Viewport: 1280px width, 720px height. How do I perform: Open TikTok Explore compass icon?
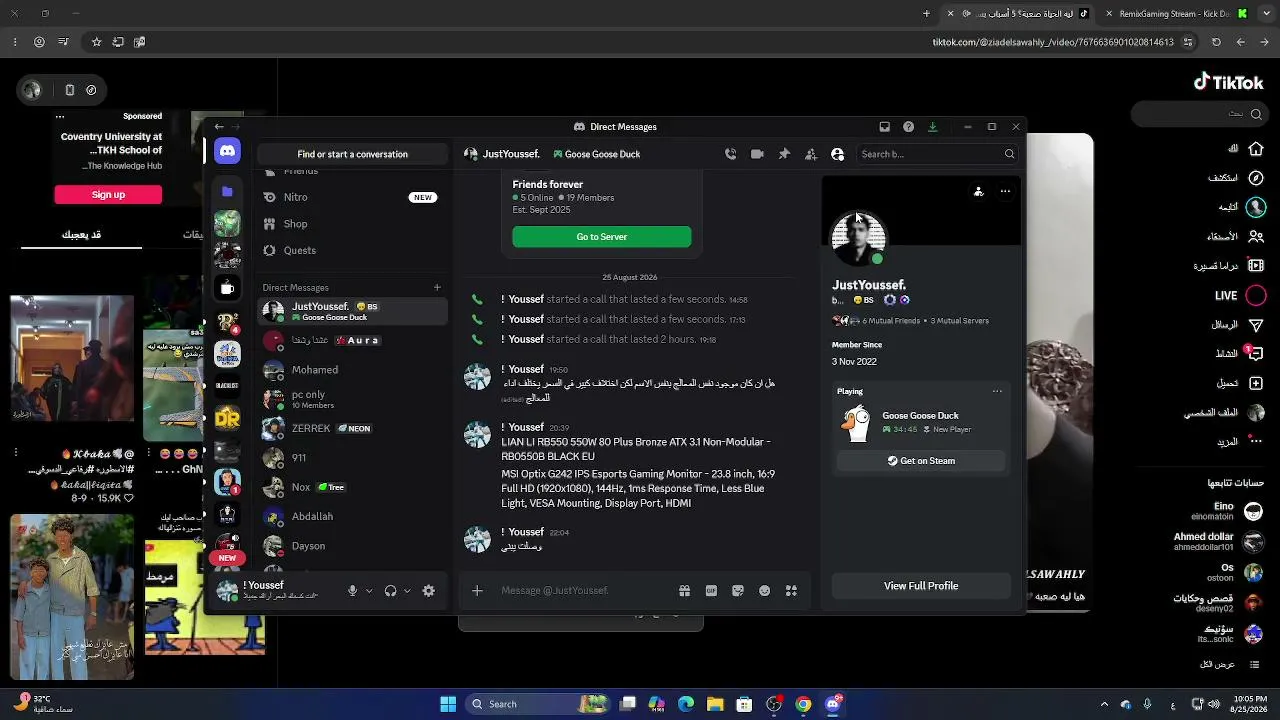pyautogui.click(x=1256, y=178)
